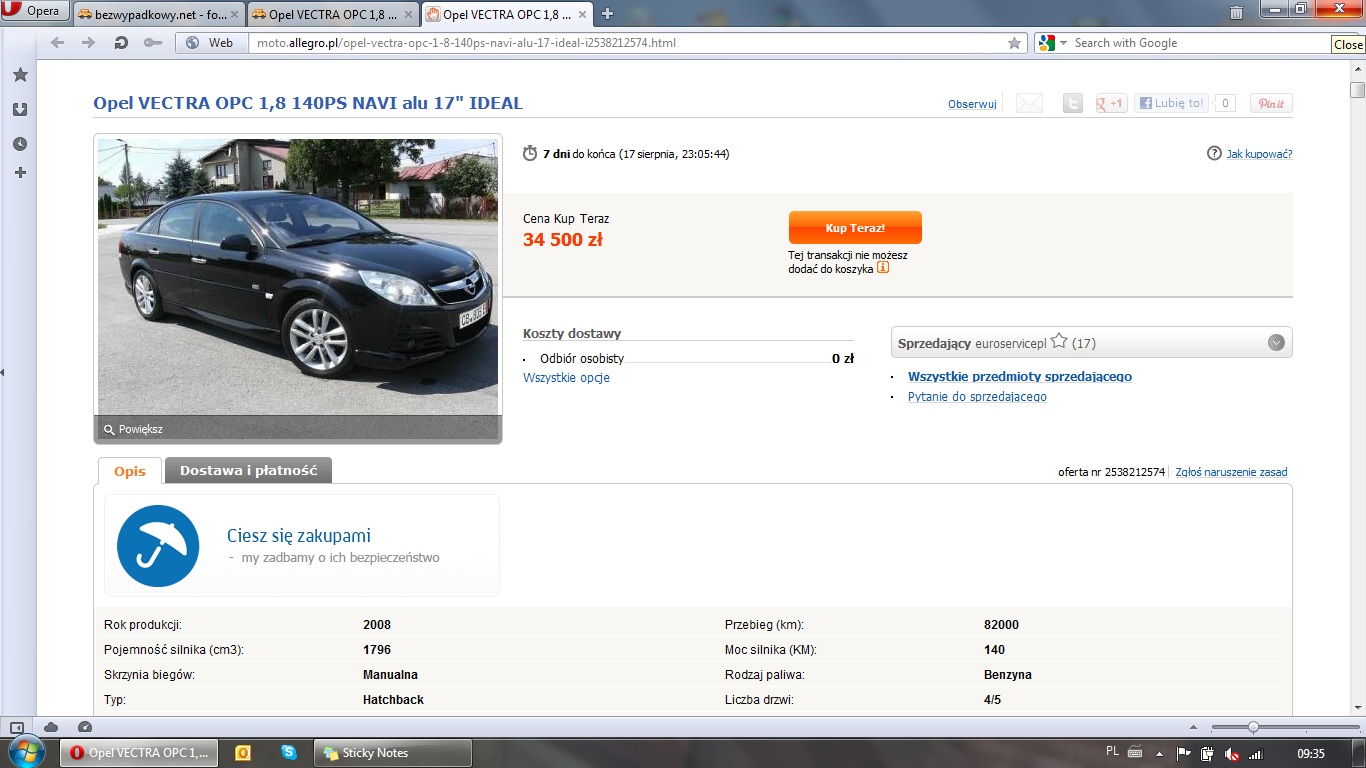This screenshot has height=768, width=1366.
Task: Open the Windows Start menu
Action: coord(26,752)
